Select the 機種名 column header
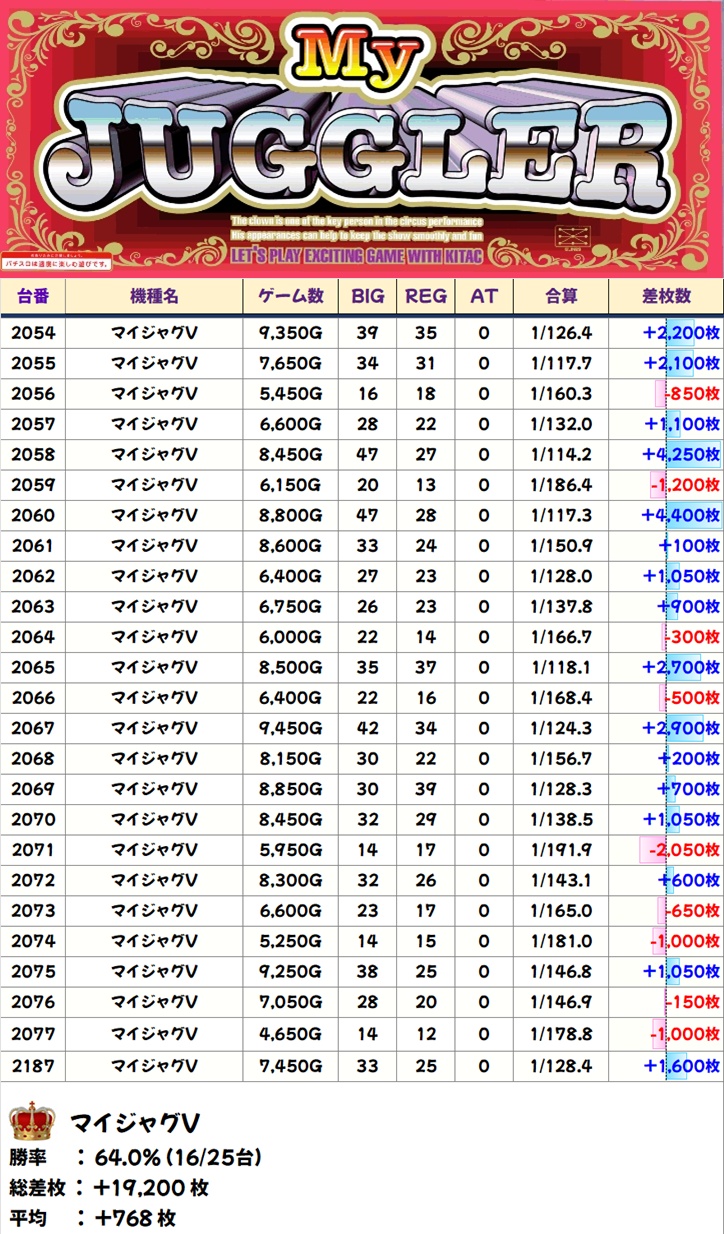Screen dimensions: 724x1234 click(154, 297)
